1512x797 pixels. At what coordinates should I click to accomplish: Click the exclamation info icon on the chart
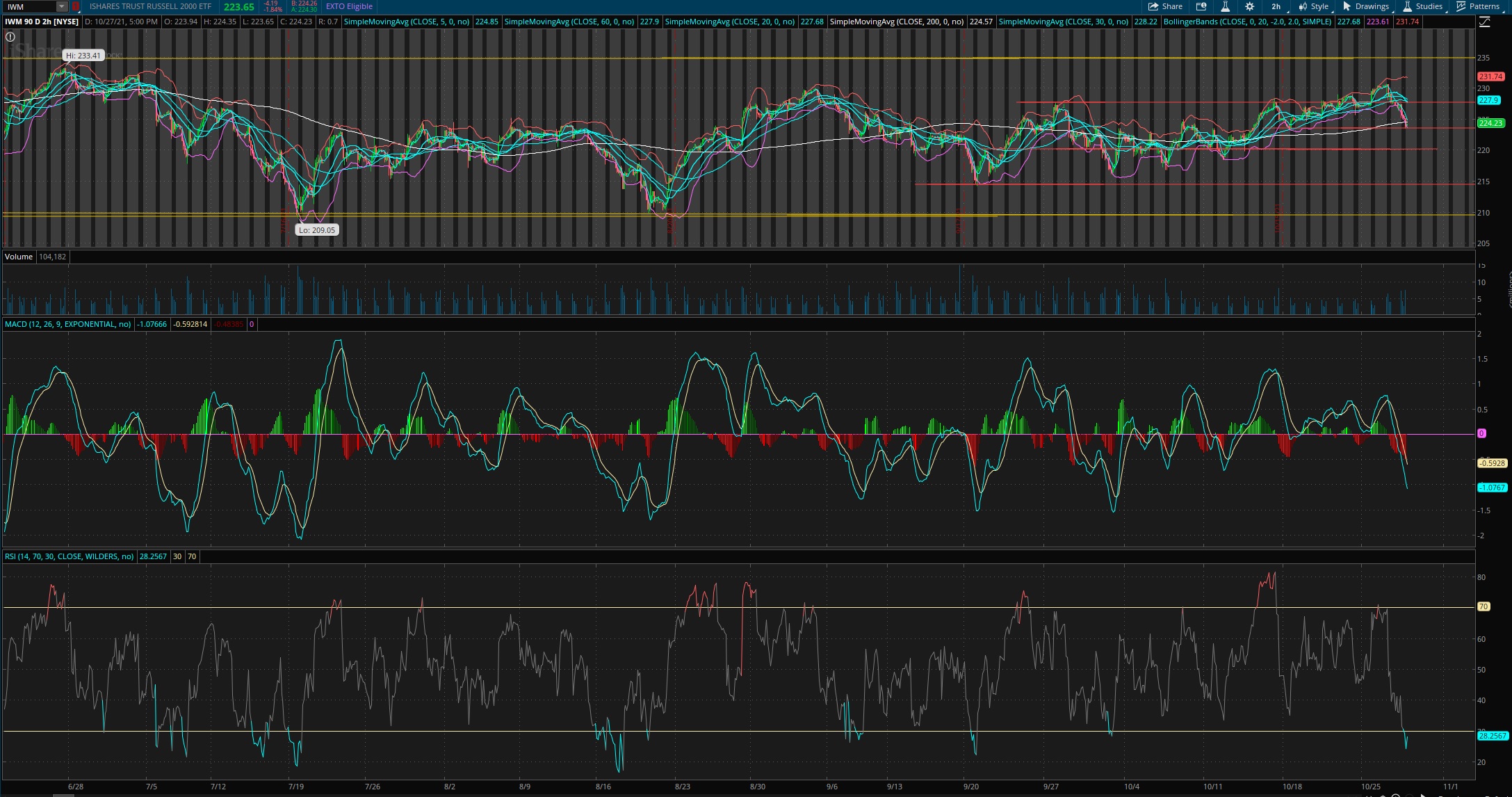(x=10, y=37)
